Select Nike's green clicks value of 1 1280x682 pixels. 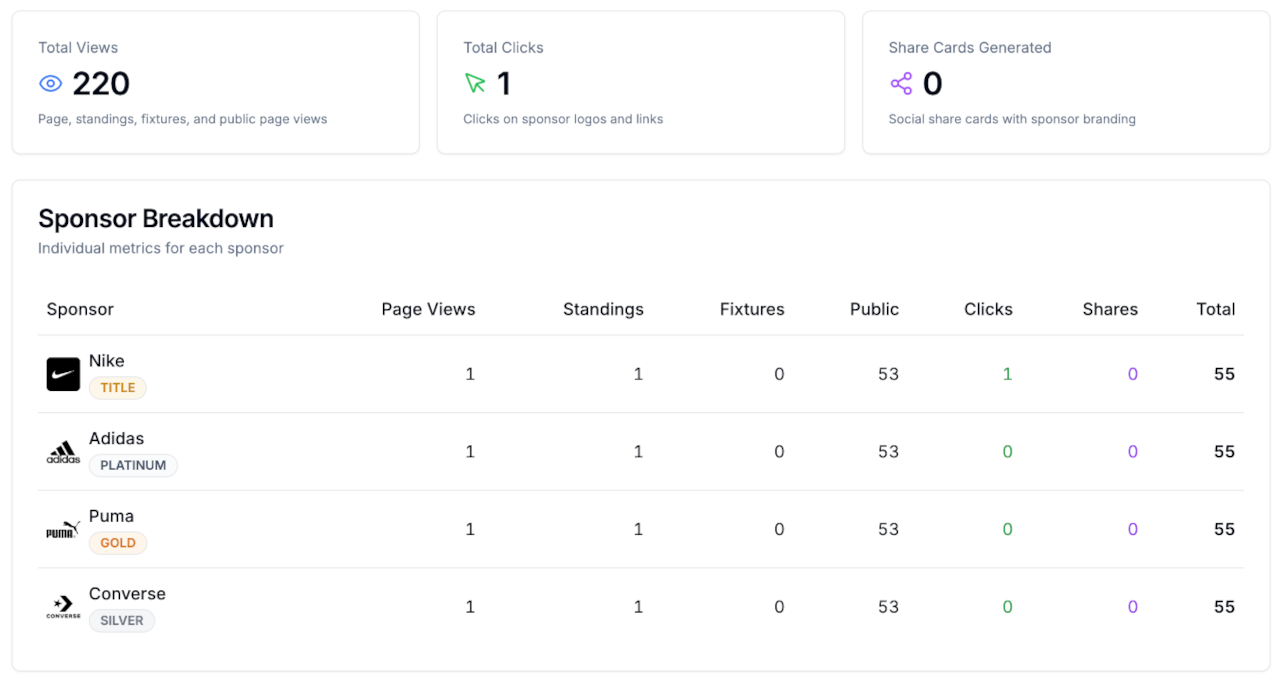click(1007, 373)
